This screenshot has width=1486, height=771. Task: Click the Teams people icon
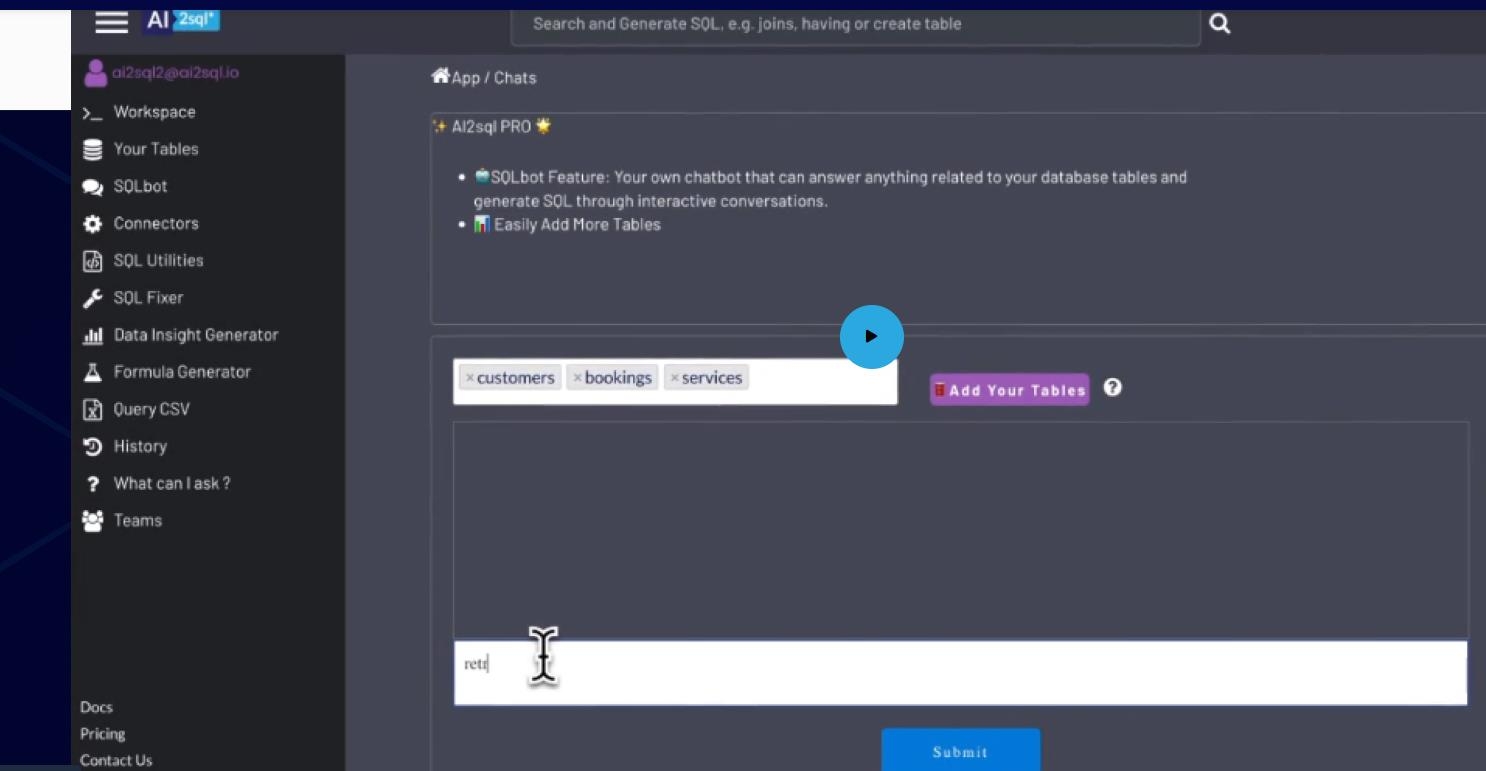(93, 520)
